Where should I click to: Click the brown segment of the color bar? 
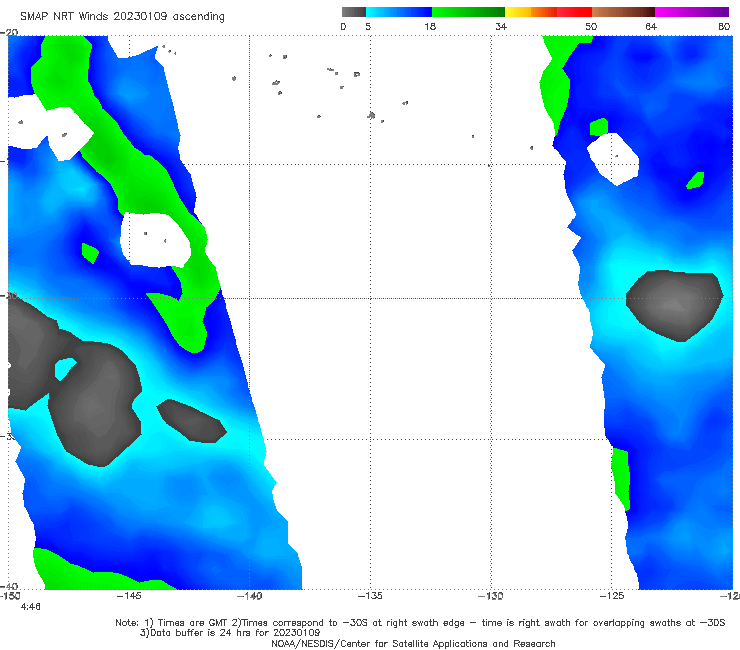pos(623,12)
